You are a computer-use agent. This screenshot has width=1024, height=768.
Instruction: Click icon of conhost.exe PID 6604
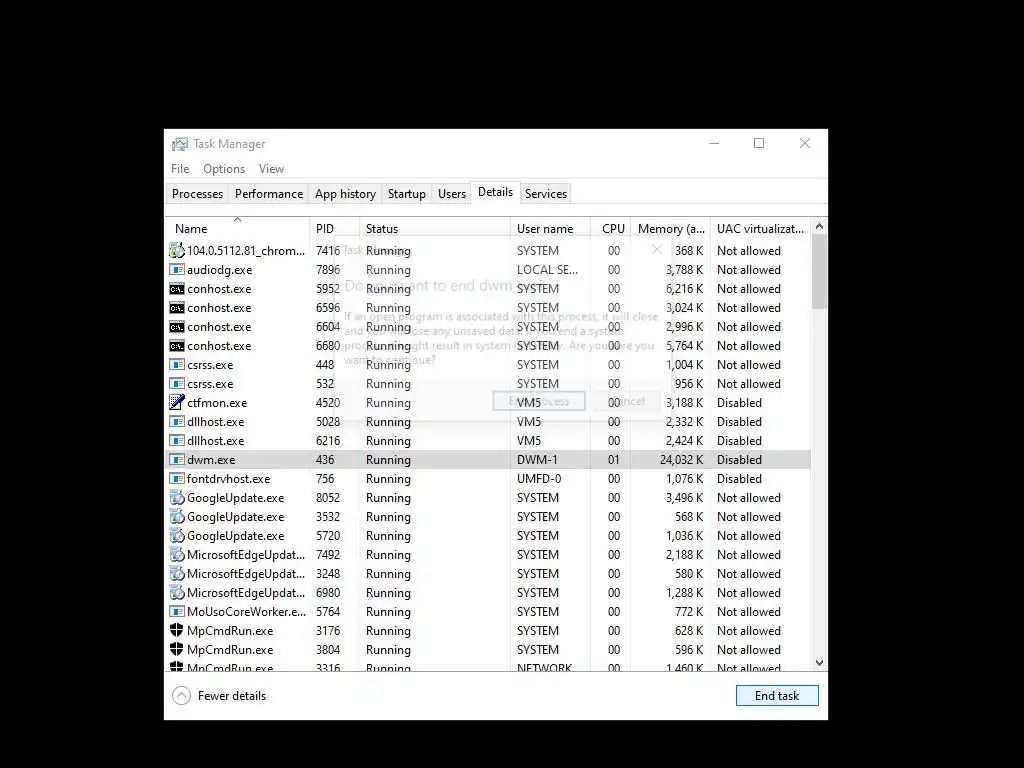[x=176, y=327]
